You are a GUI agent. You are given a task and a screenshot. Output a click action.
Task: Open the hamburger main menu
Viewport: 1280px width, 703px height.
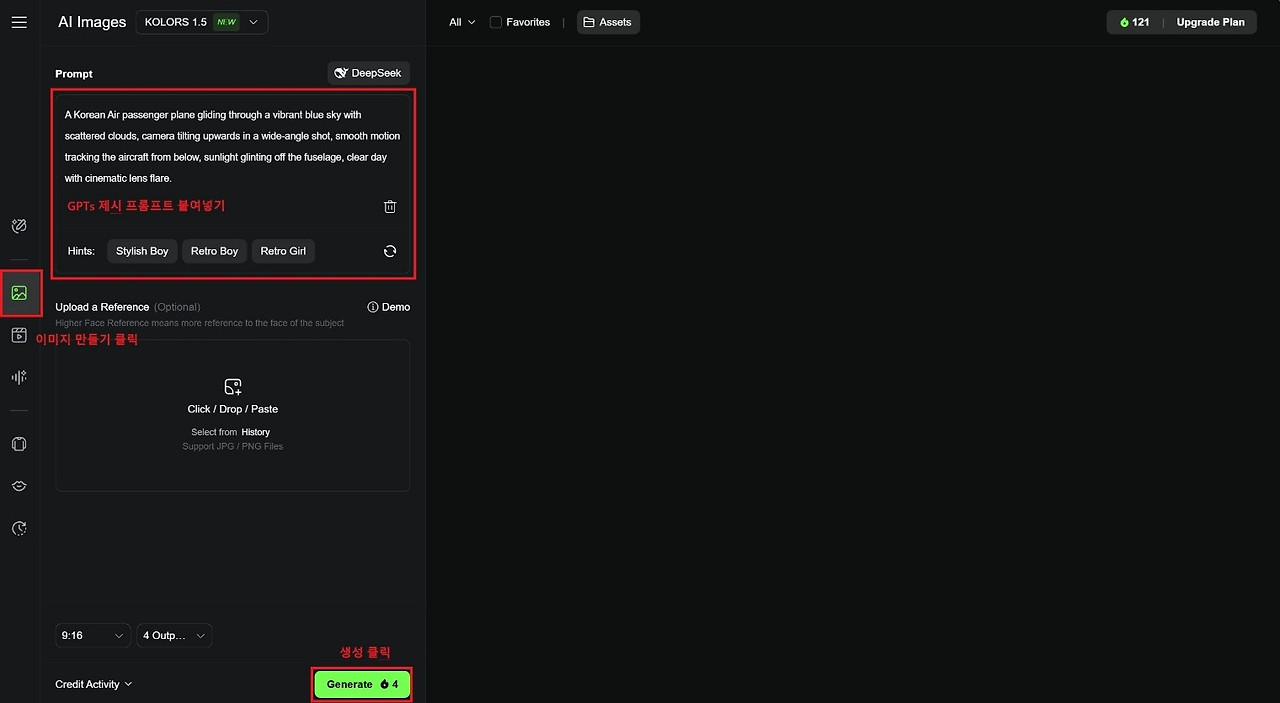(x=19, y=22)
